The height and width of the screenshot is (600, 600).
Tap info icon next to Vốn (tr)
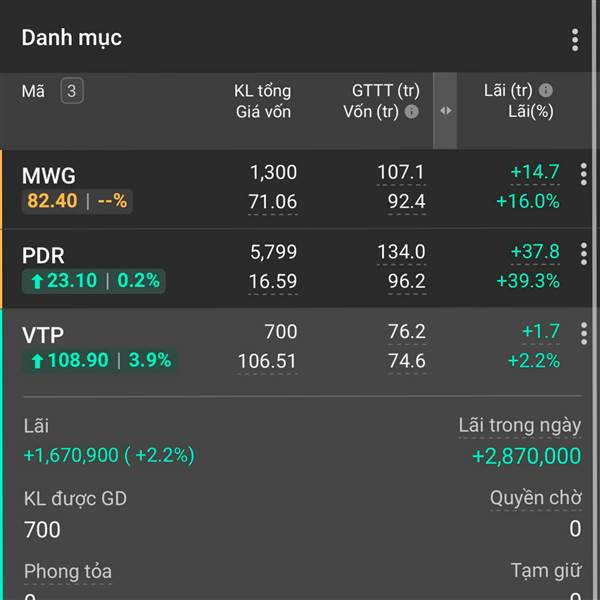411,112
